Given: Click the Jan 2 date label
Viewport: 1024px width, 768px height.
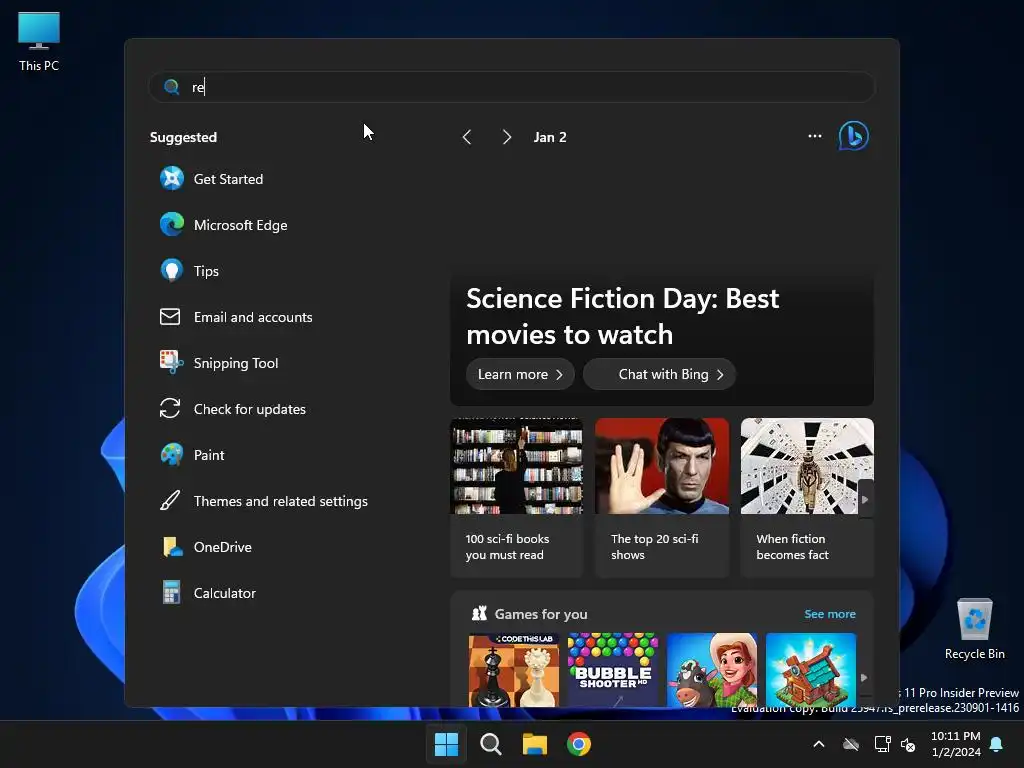Looking at the screenshot, I should (550, 137).
